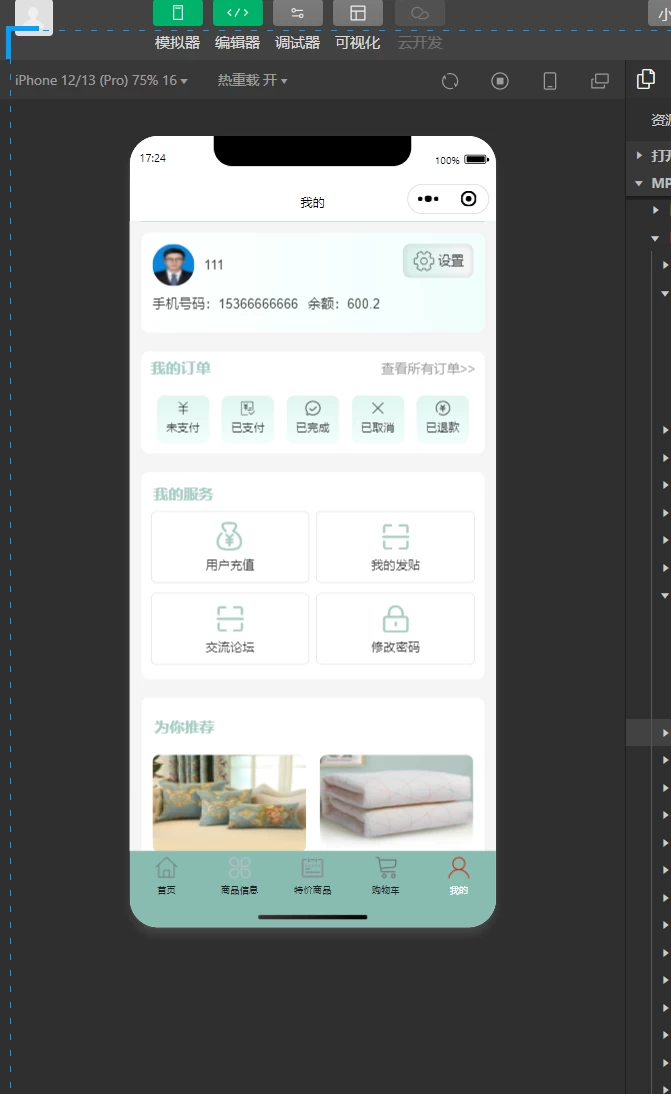Open the 交流论坛 forum service
The width and height of the screenshot is (671, 1094).
[x=230, y=629]
